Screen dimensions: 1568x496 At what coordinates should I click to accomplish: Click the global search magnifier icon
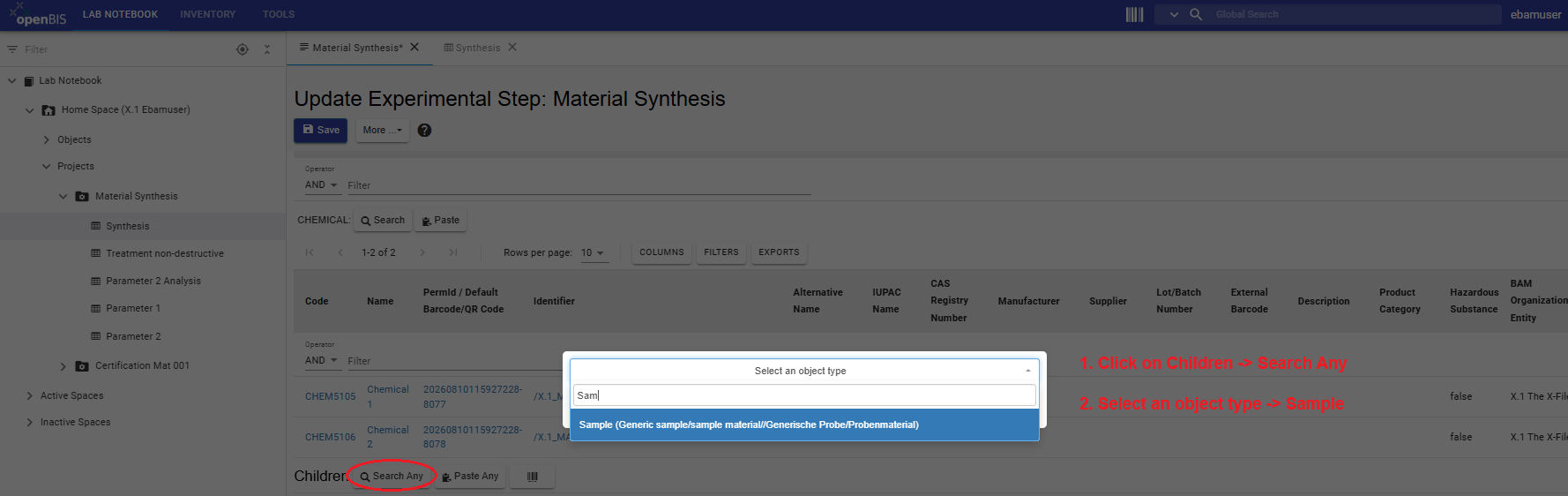[1196, 14]
